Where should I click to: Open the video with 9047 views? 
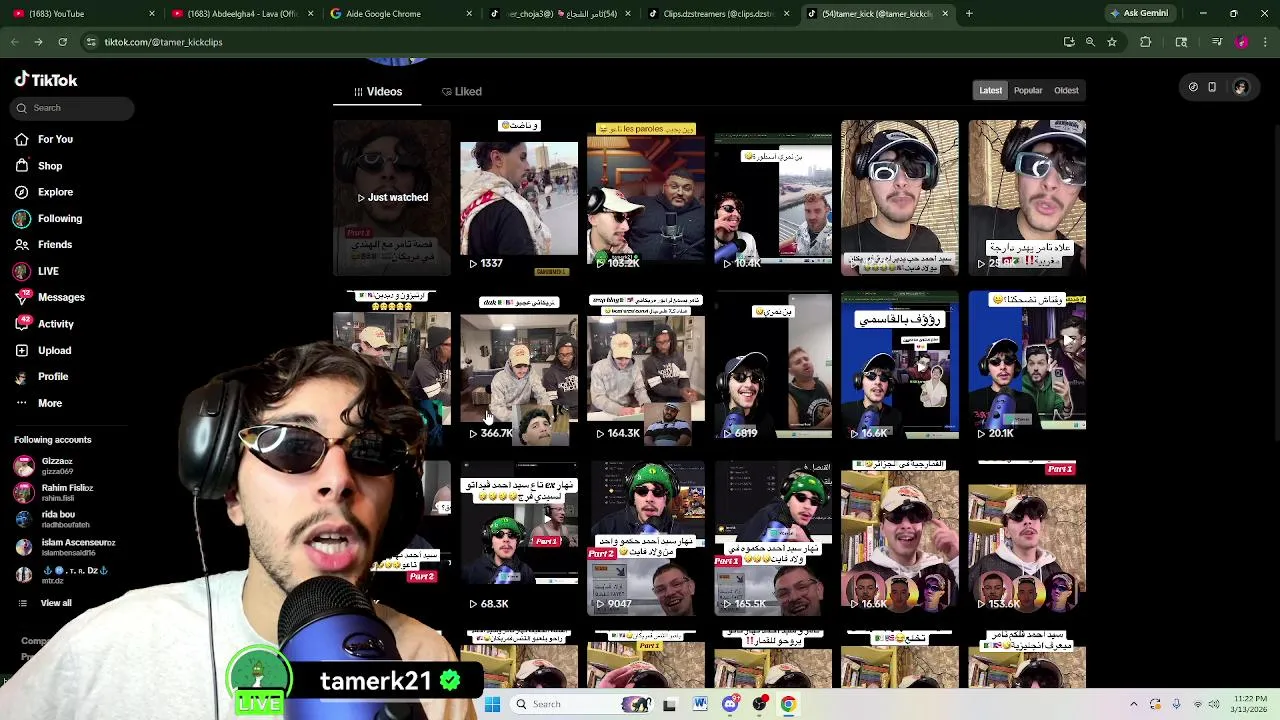[646, 538]
